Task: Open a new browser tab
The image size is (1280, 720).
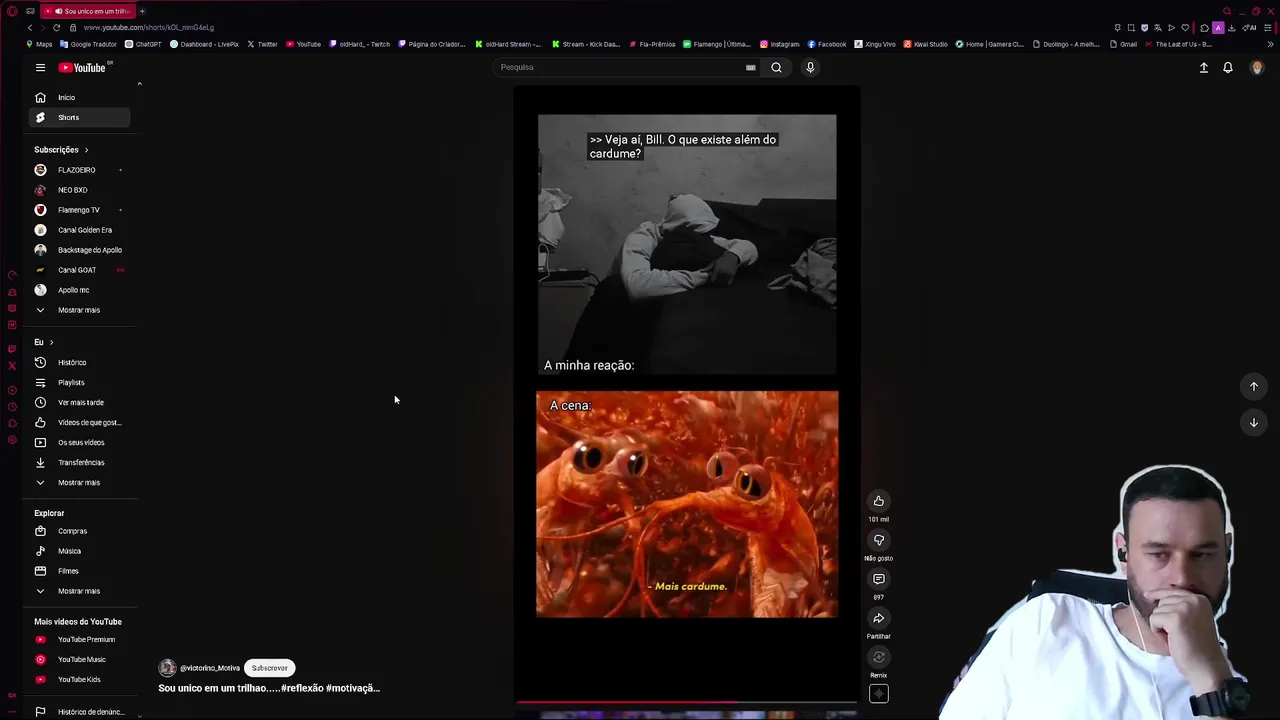Action: pyautogui.click(x=142, y=11)
